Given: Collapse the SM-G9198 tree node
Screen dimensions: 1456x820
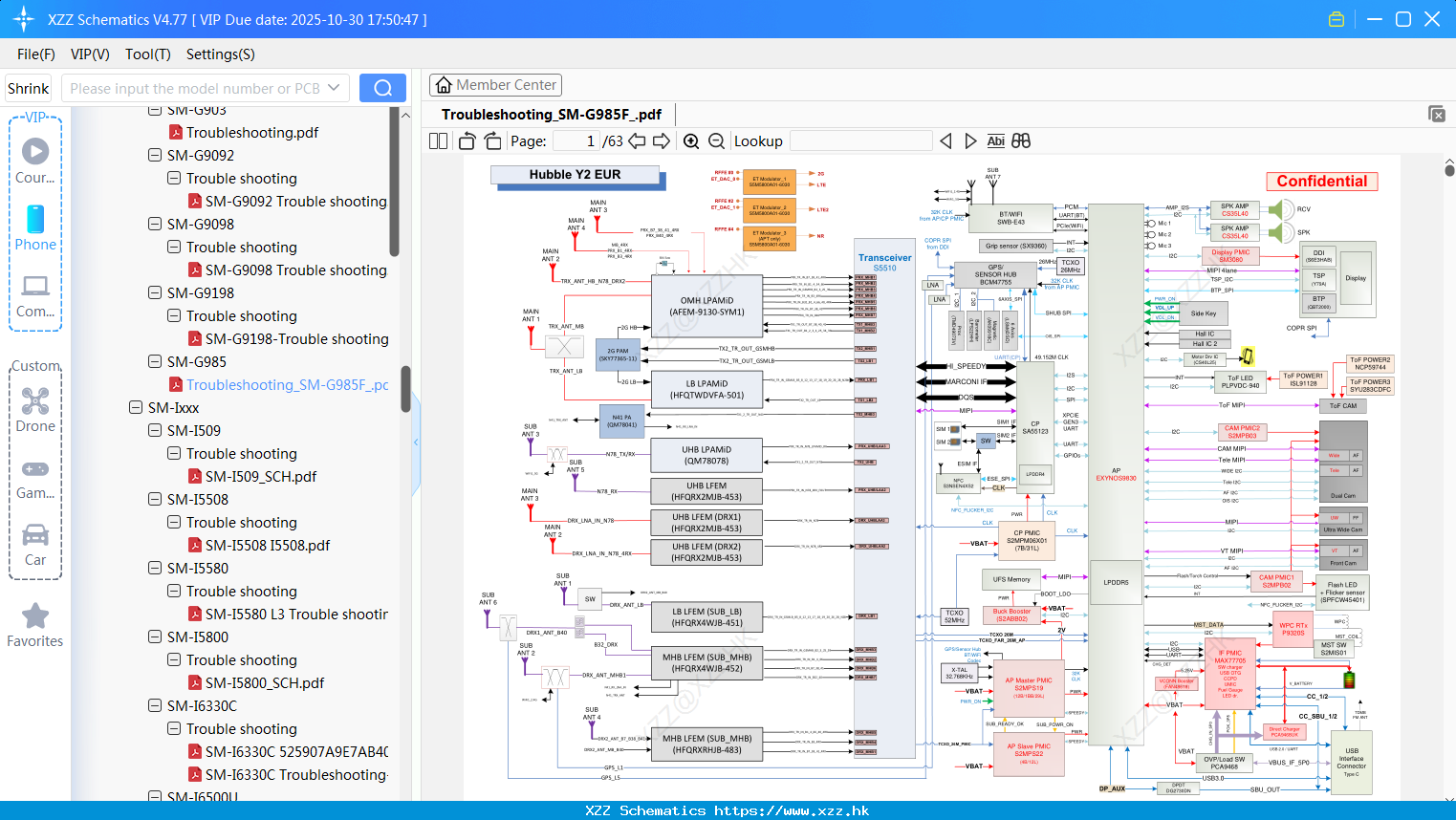Looking at the screenshot, I should pyautogui.click(x=155, y=292).
